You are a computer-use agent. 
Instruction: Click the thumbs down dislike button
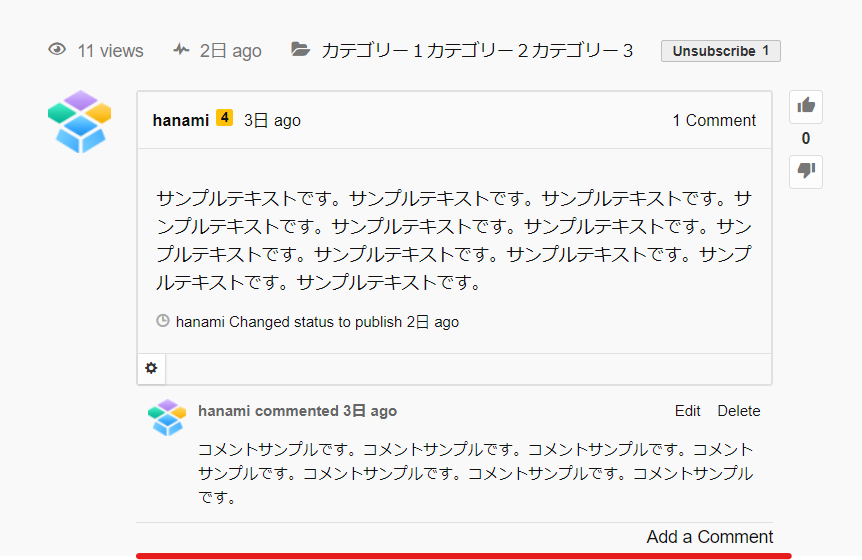806,172
